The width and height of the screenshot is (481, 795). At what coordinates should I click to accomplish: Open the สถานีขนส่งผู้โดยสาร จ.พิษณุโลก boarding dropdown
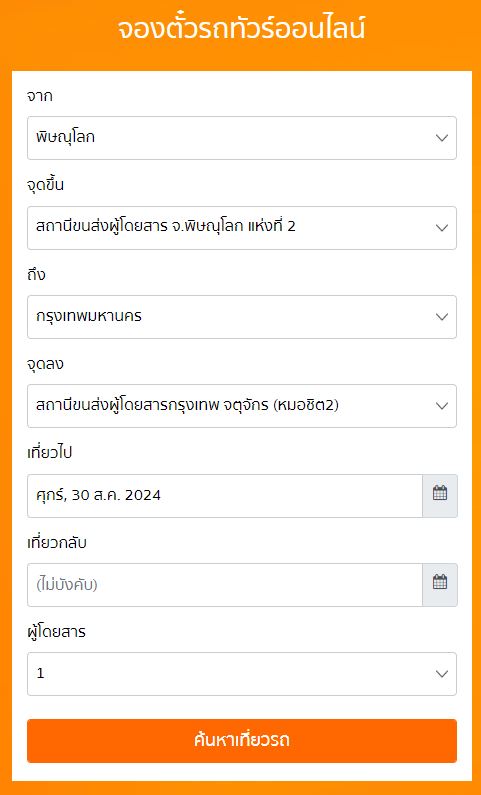click(242, 228)
